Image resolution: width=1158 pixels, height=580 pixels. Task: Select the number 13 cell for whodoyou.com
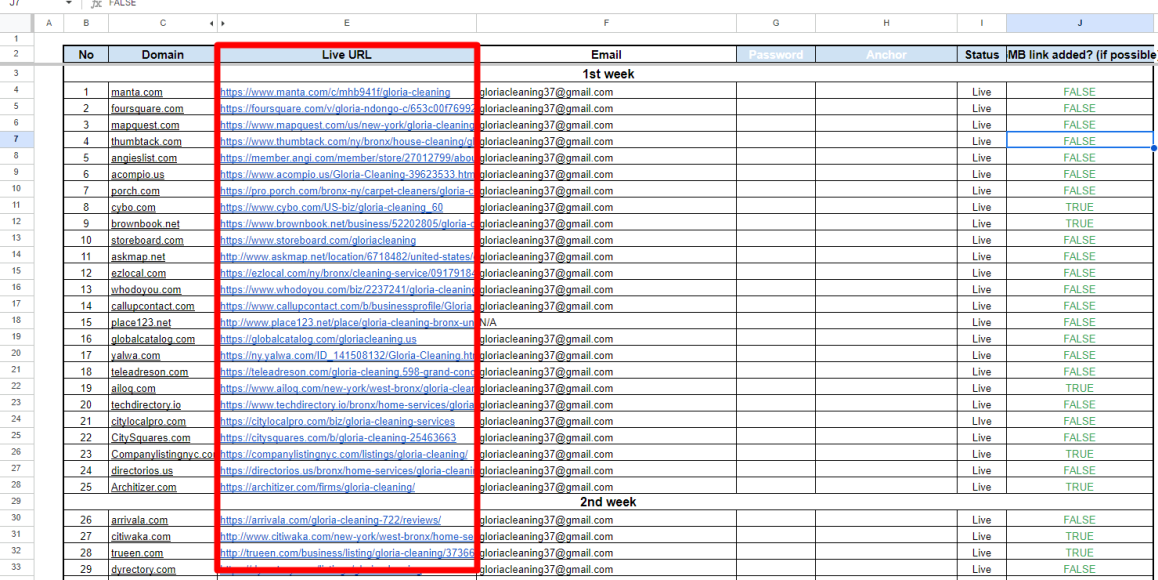pos(86,290)
